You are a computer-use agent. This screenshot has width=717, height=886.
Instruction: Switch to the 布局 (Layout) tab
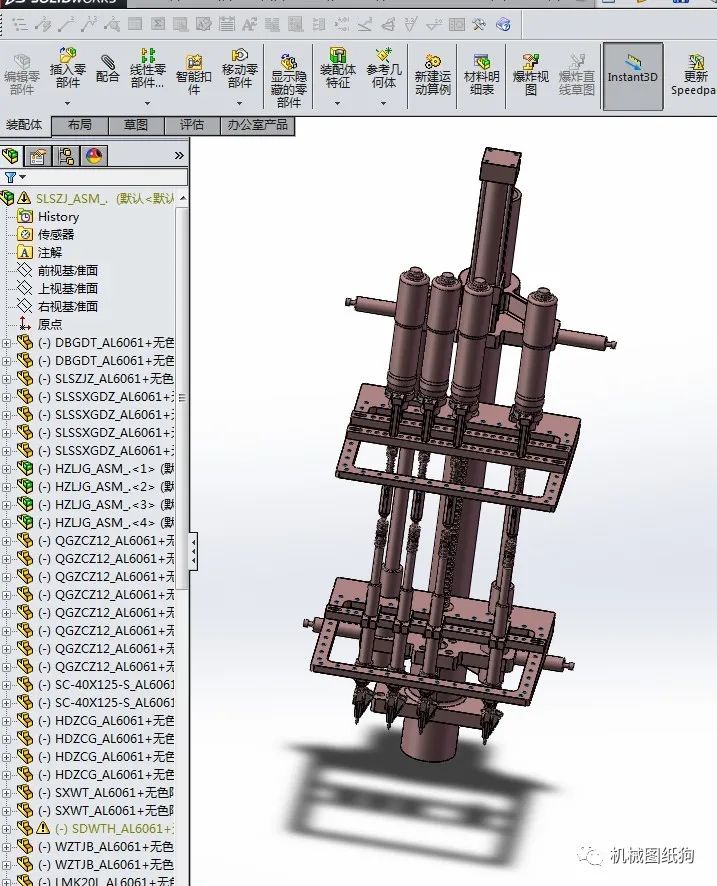tap(79, 125)
